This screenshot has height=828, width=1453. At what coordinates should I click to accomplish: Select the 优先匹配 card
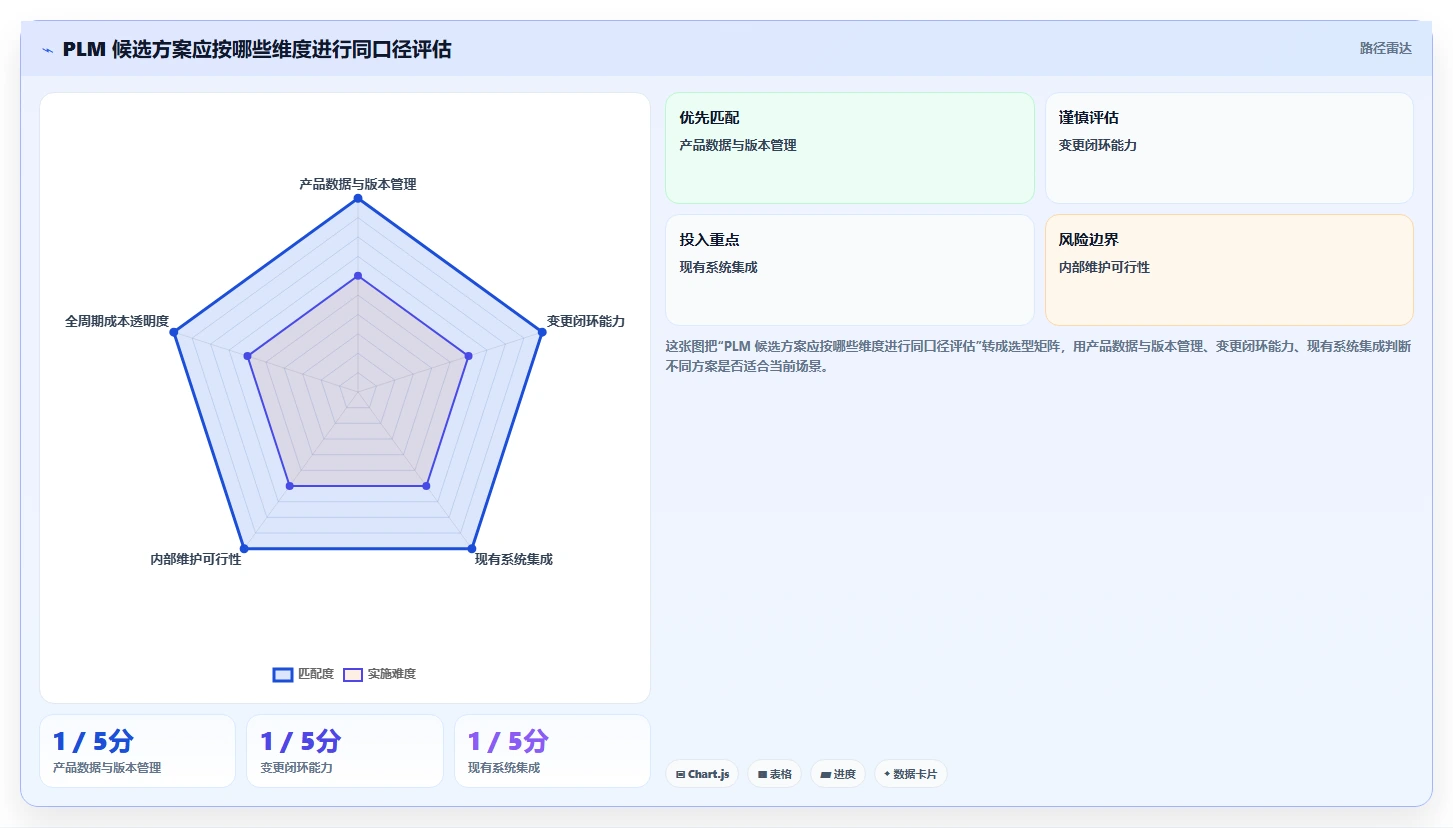[849, 148]
